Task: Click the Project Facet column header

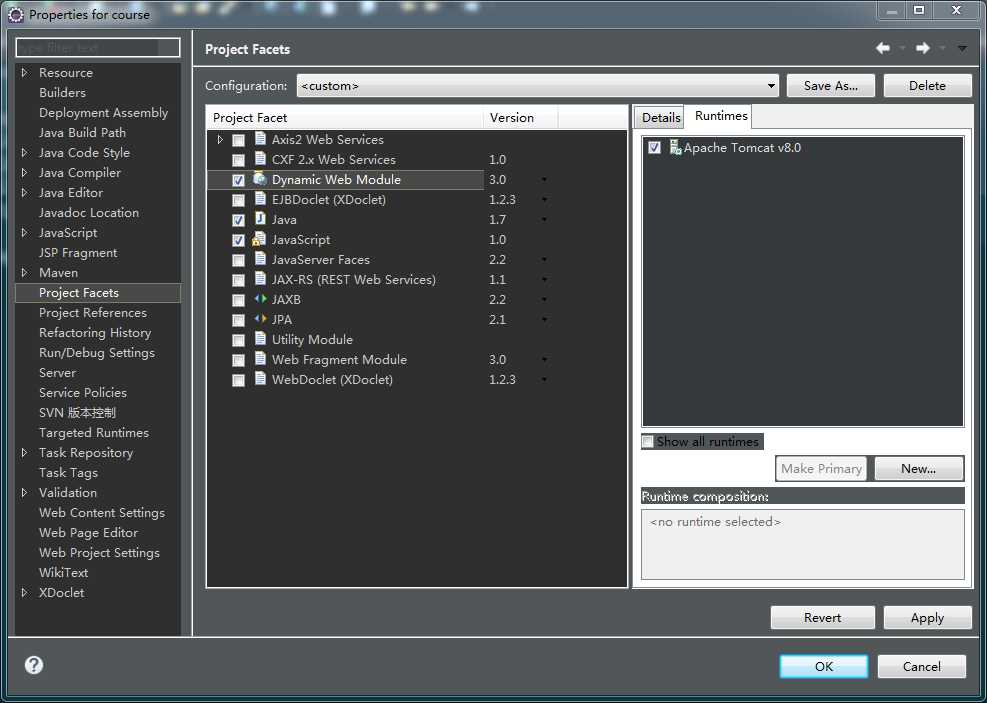Action: coord(345,117)
